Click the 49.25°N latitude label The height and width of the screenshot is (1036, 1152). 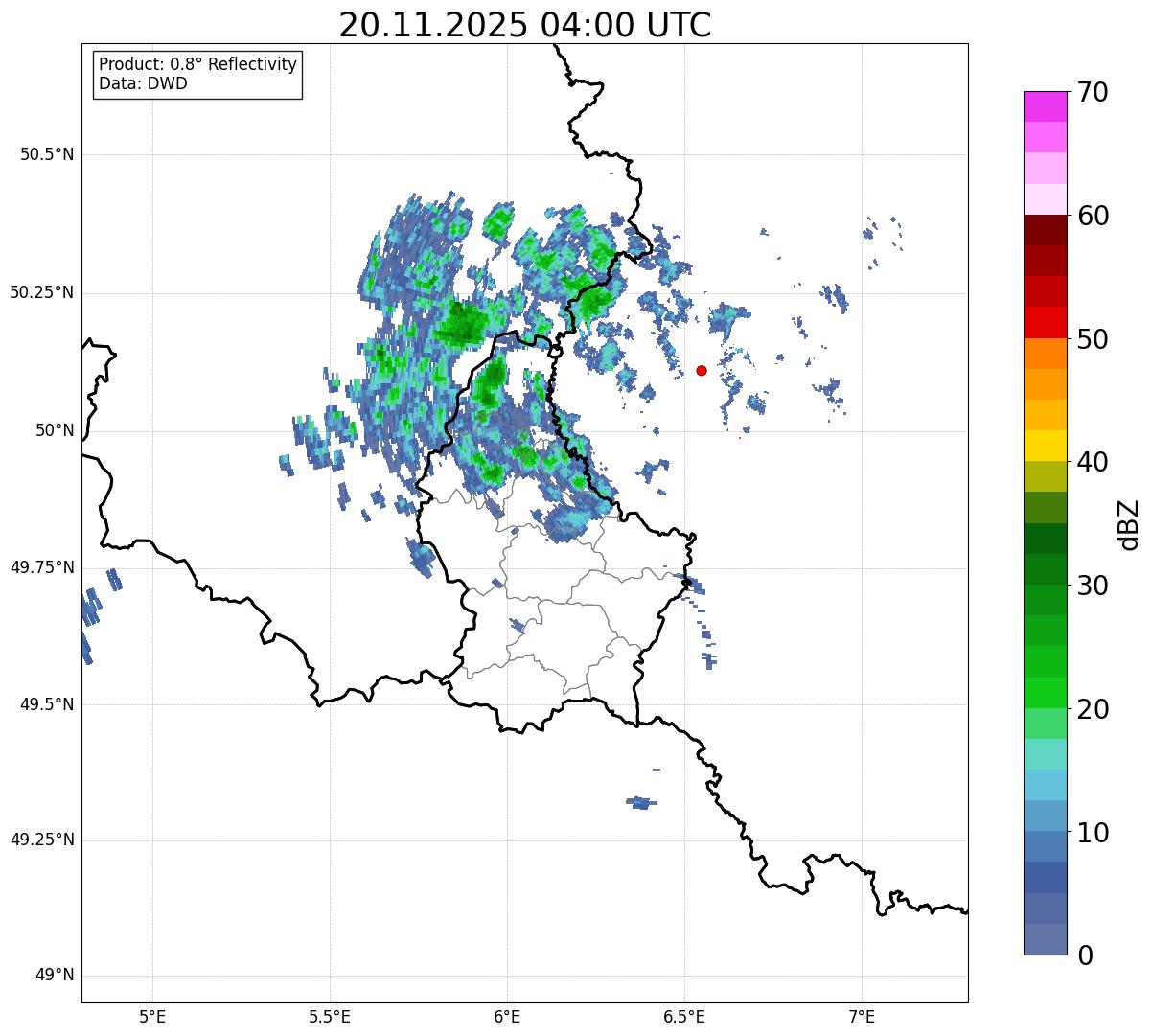coord(42,840)
